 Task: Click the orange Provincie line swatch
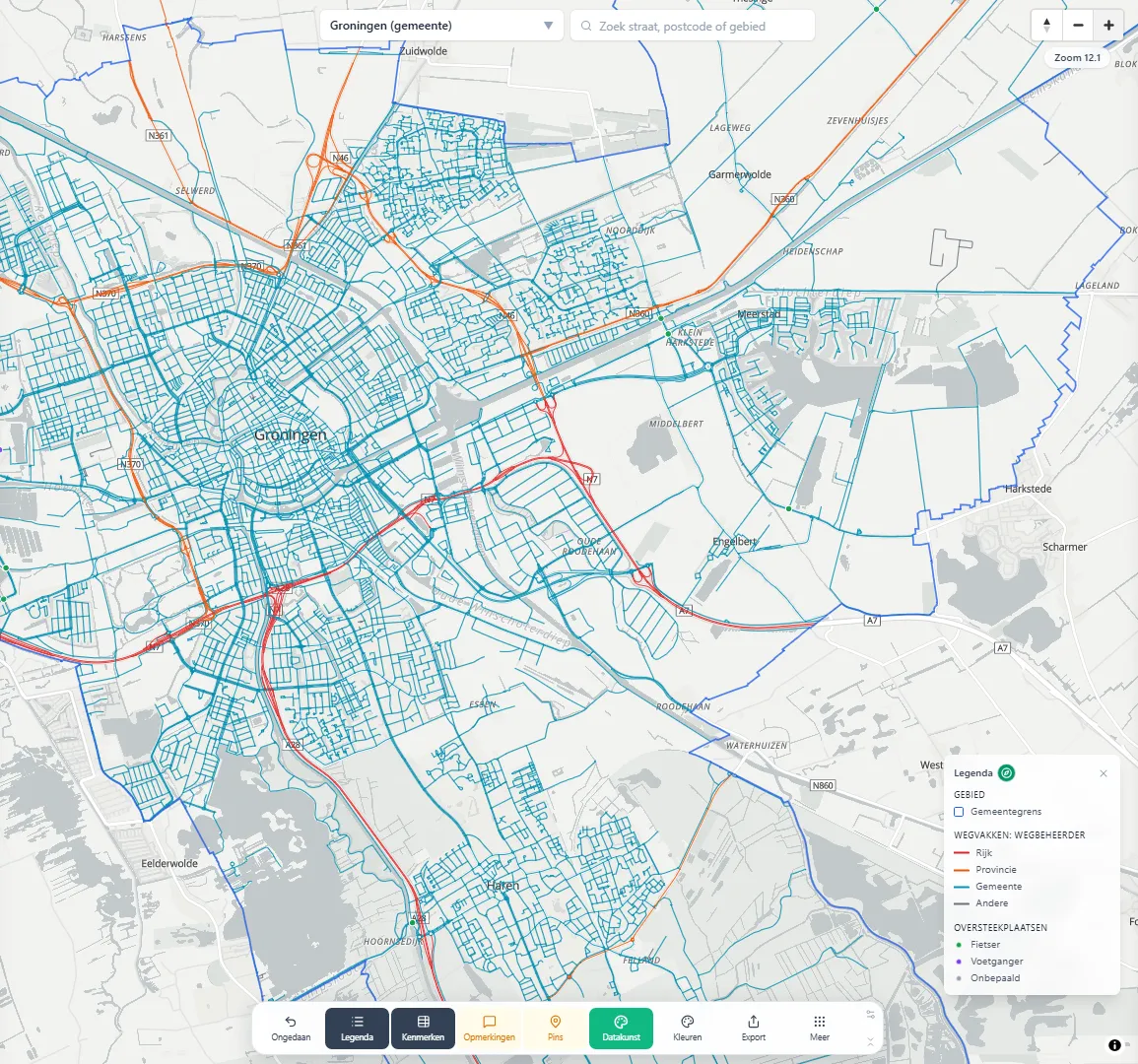coord(962,870)
